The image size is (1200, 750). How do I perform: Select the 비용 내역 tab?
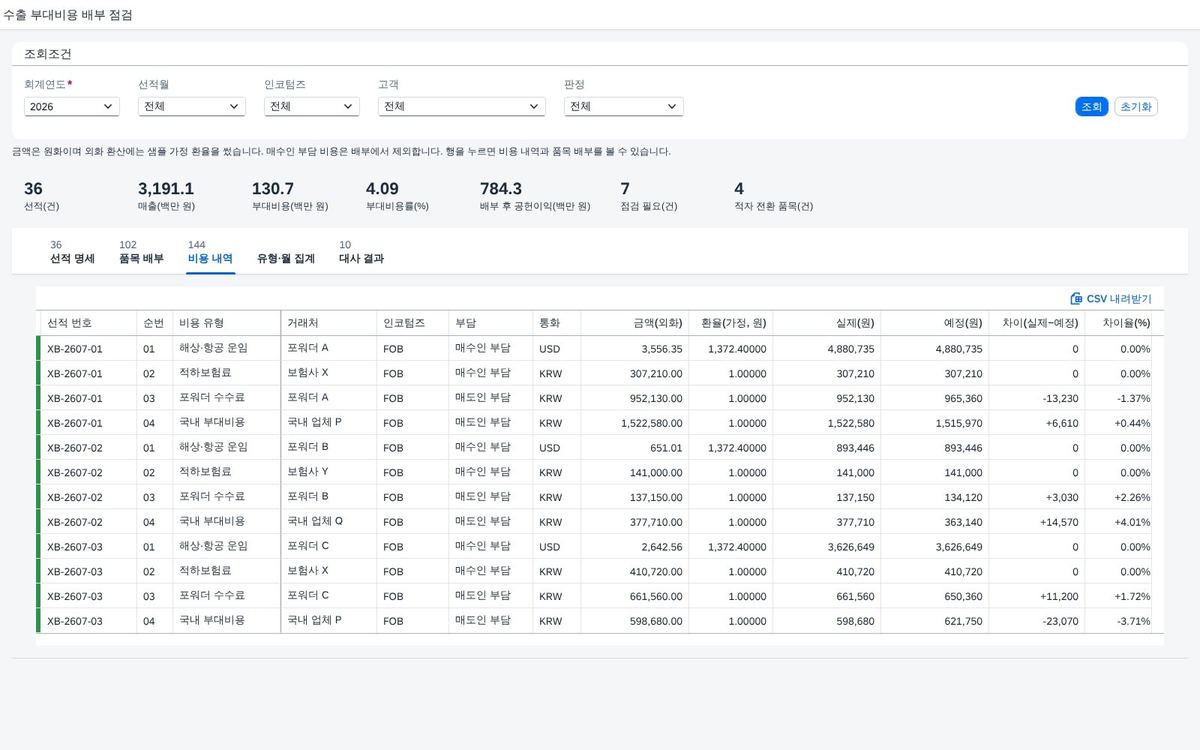point(210,252)
